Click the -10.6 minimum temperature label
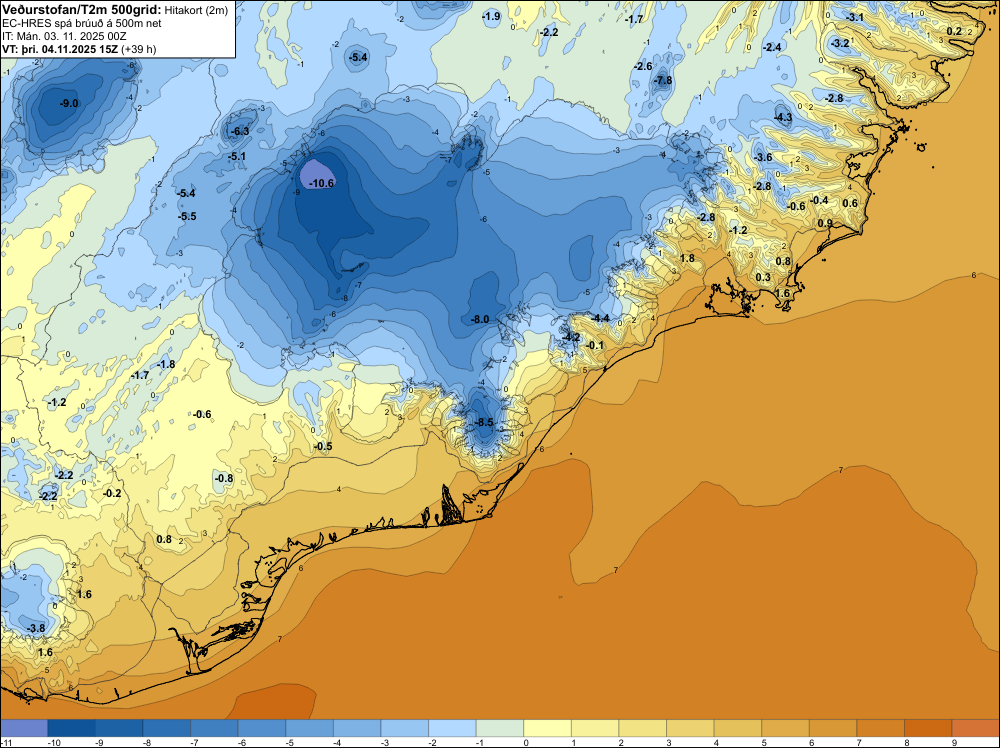The width and height of the screenshot is (1000, 748). click(321, 183)
